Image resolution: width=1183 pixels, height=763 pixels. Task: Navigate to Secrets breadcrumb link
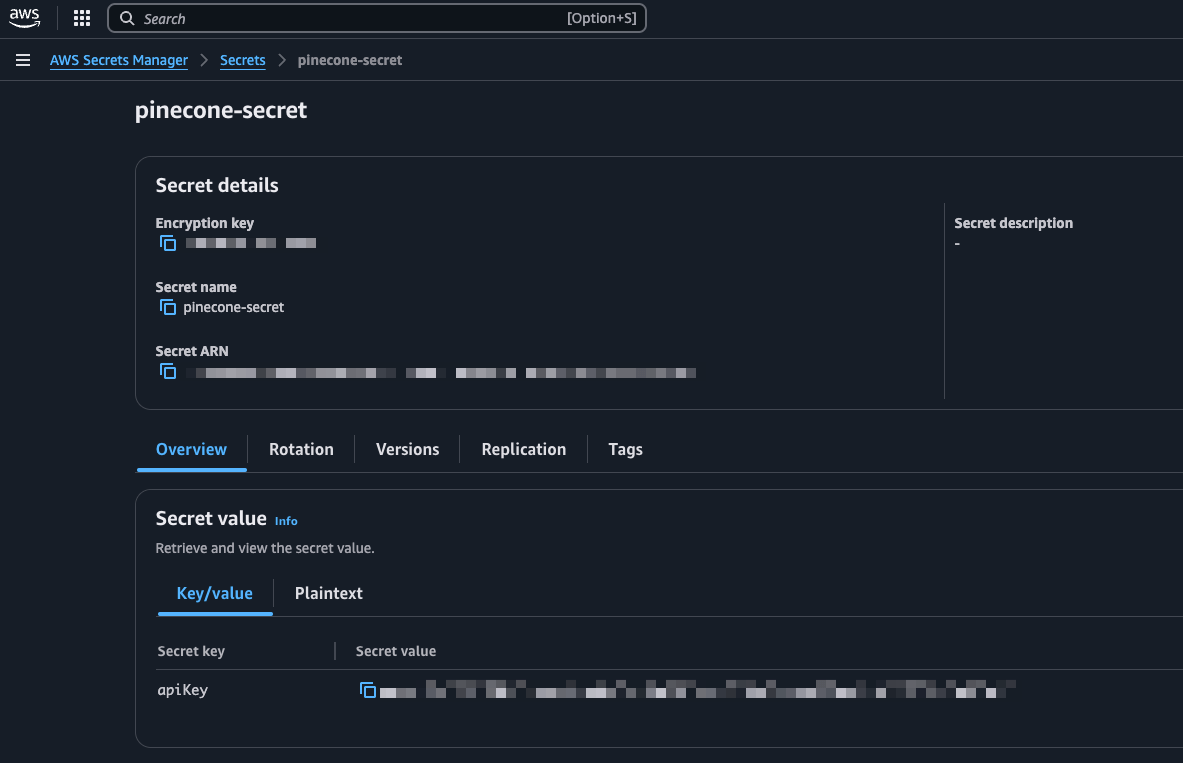[242, 60]
